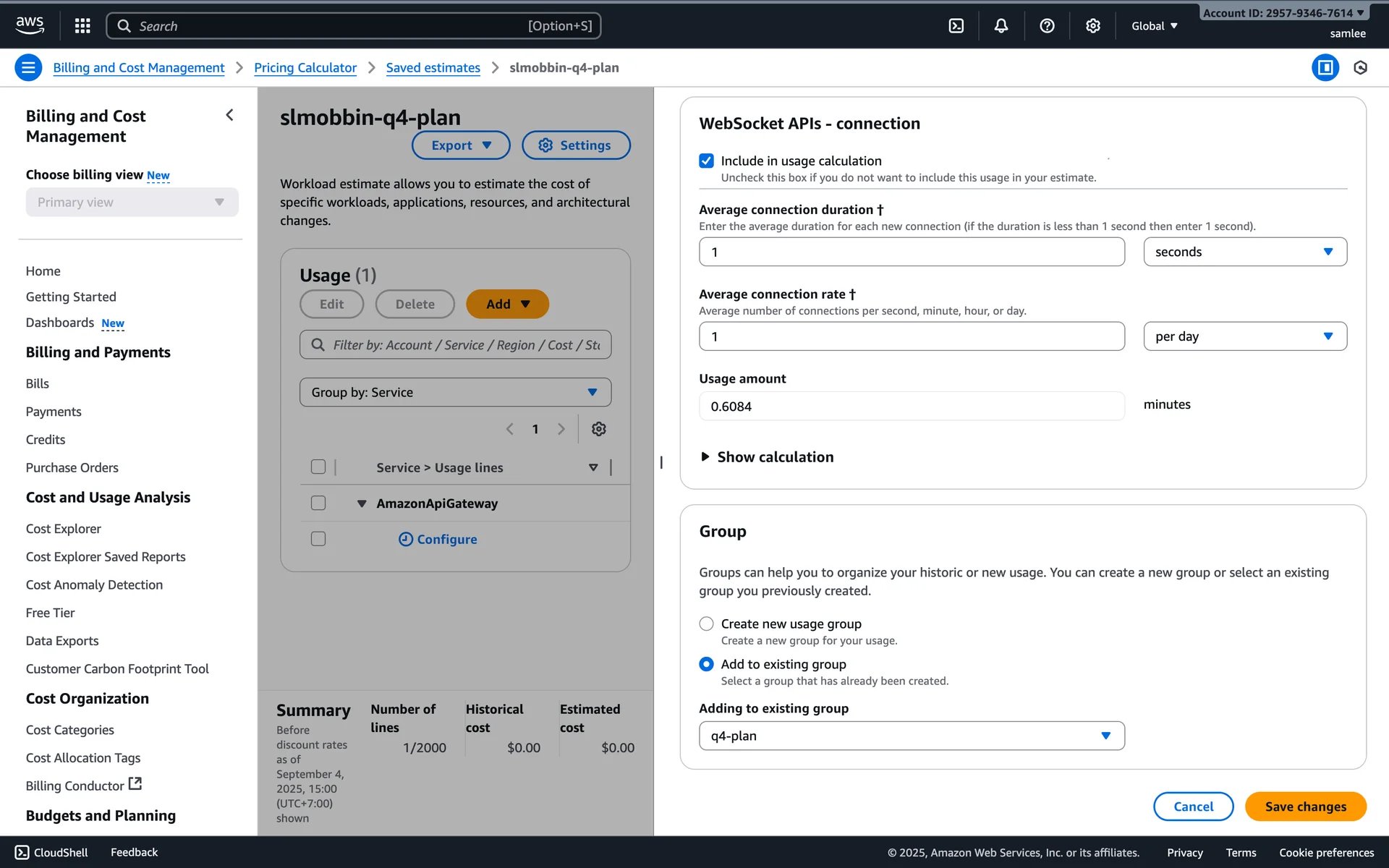
Task: Open the seconds duration unit dropdown
Action: [1244, 252]
